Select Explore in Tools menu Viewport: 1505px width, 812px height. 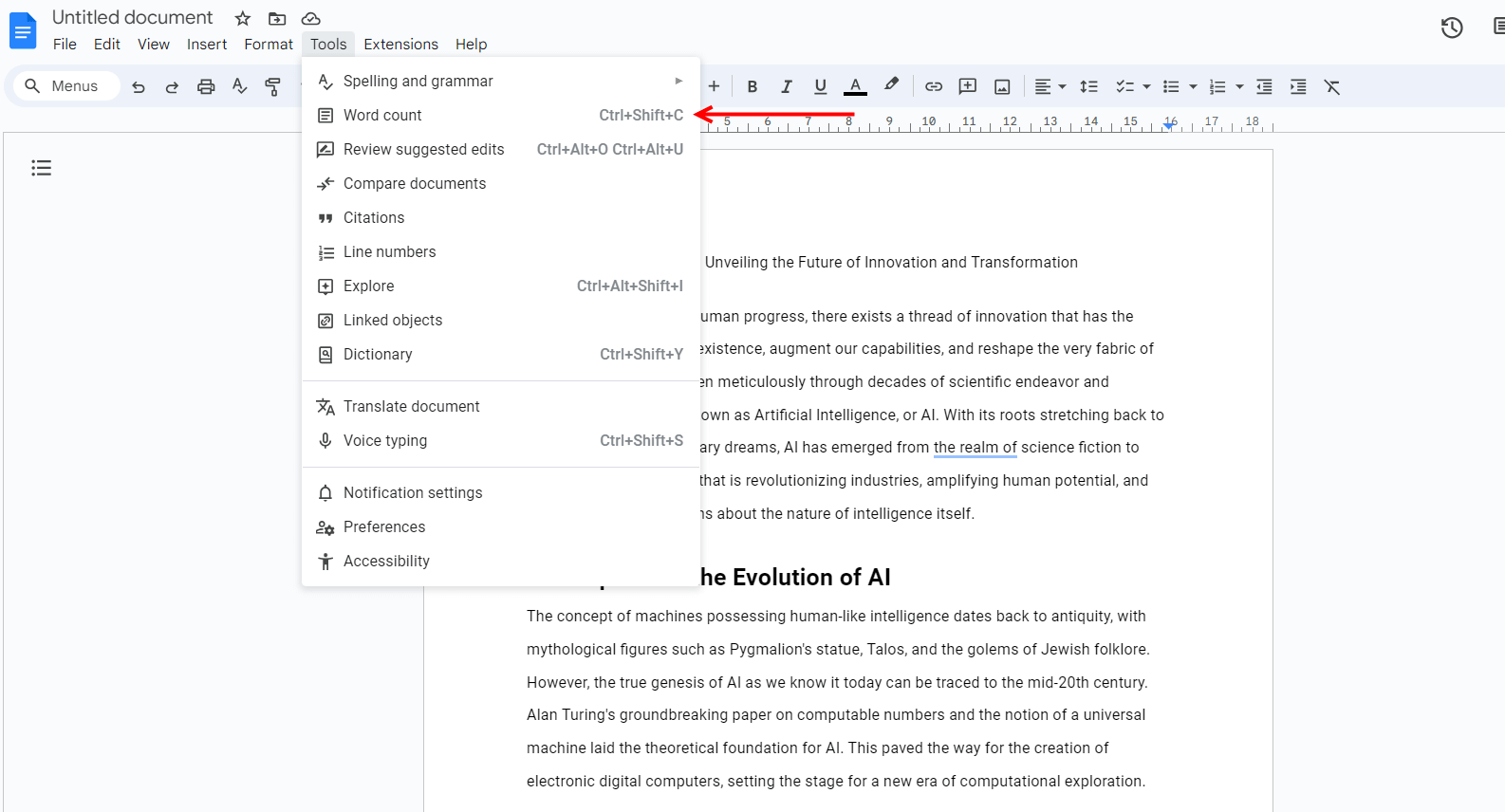pos(501,286)
